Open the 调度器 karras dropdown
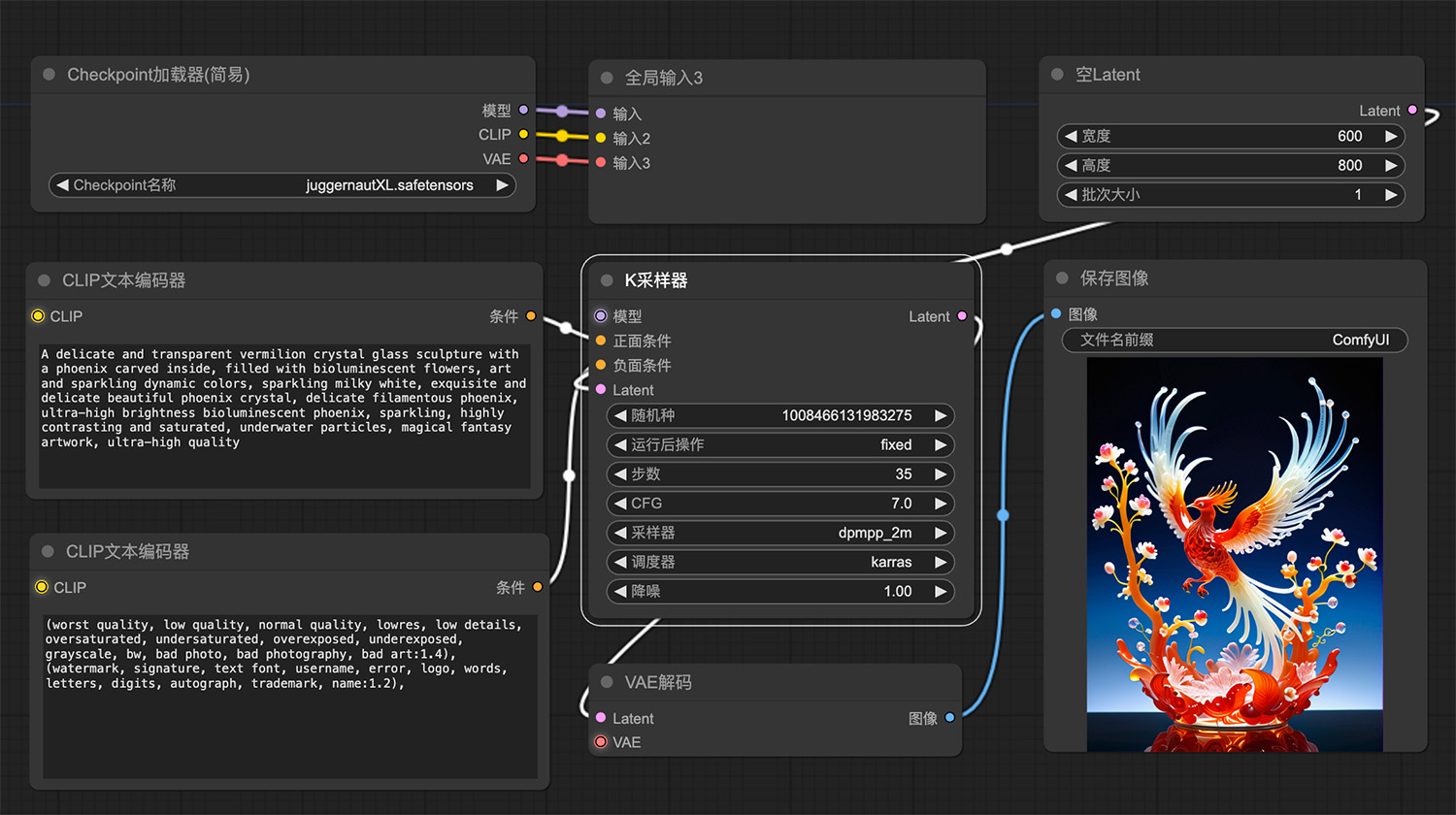1456x815 pixels. pyautogui.click(x=780, y=561)
